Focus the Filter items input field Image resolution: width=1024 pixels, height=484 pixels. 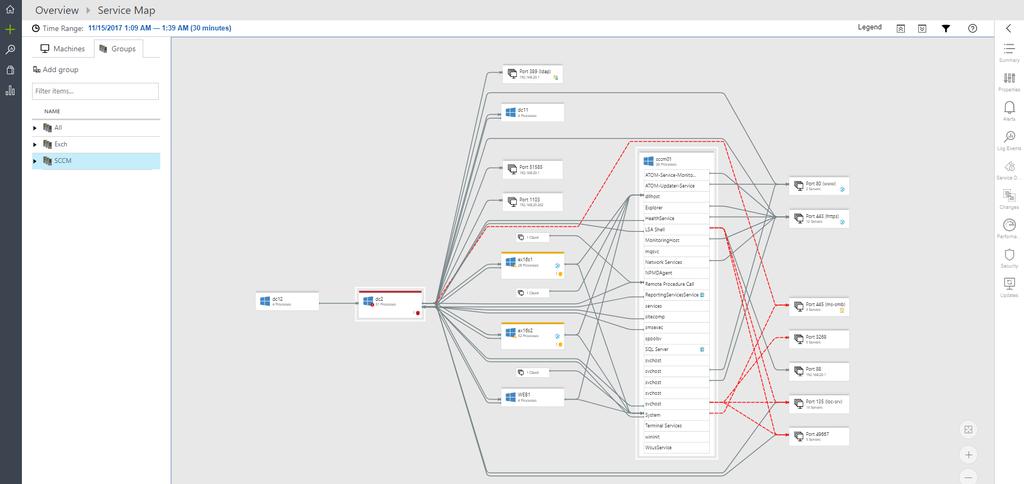95,91
